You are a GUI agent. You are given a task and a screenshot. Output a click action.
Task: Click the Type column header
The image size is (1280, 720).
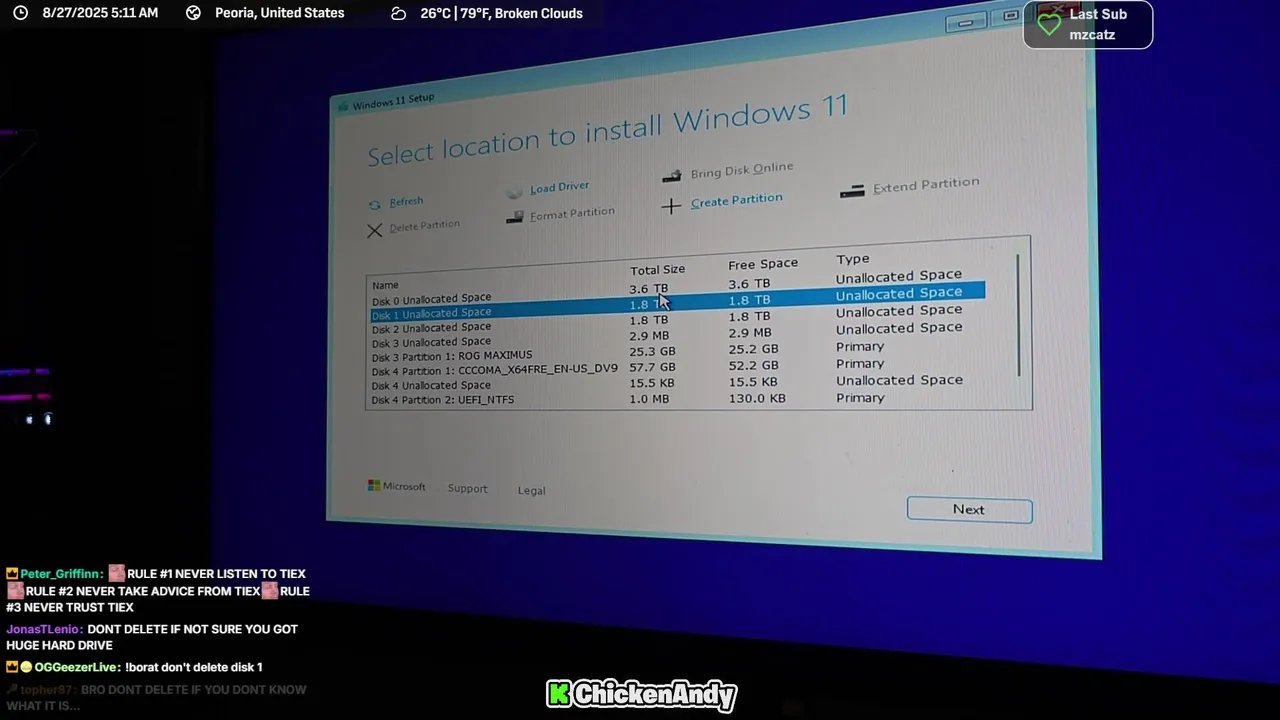tap(853, 259)
